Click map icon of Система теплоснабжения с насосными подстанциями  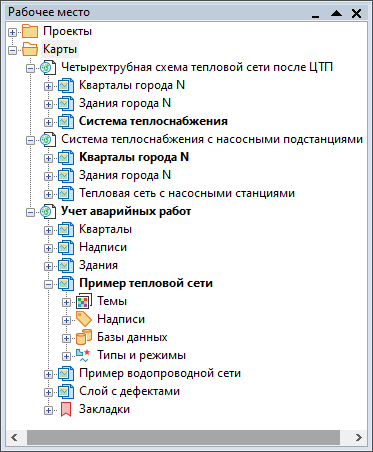pos(48,139)
